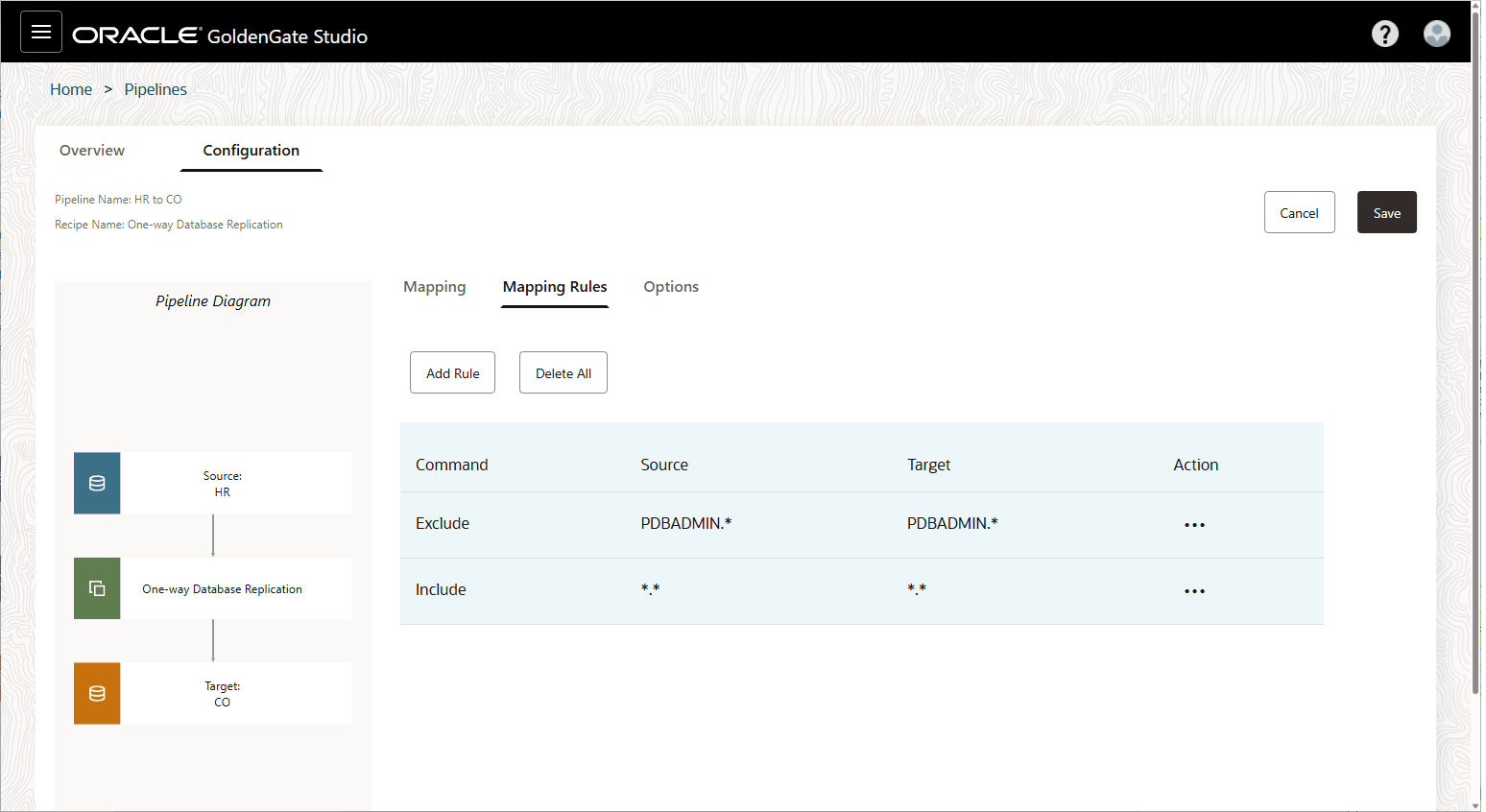
Task: Open the help question mark icon
Action: [1384, 35]
